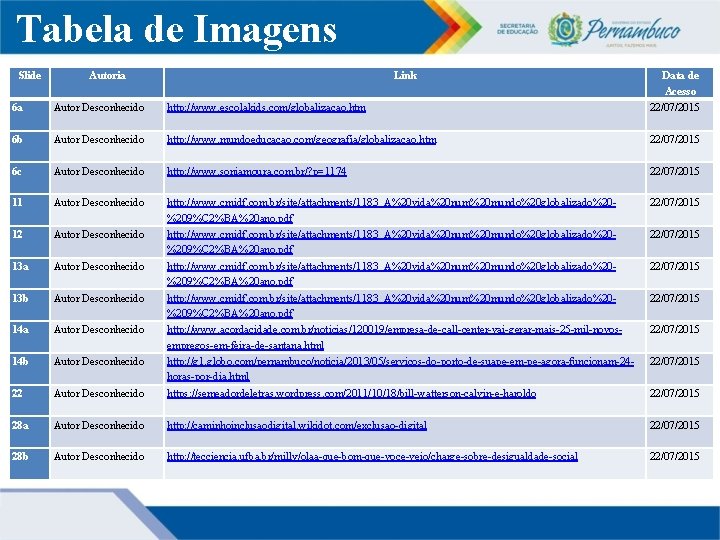Open the acordacidade.com.br call-center news link
This screenshot has height=540, width=720.
click(x=394, y=337)
